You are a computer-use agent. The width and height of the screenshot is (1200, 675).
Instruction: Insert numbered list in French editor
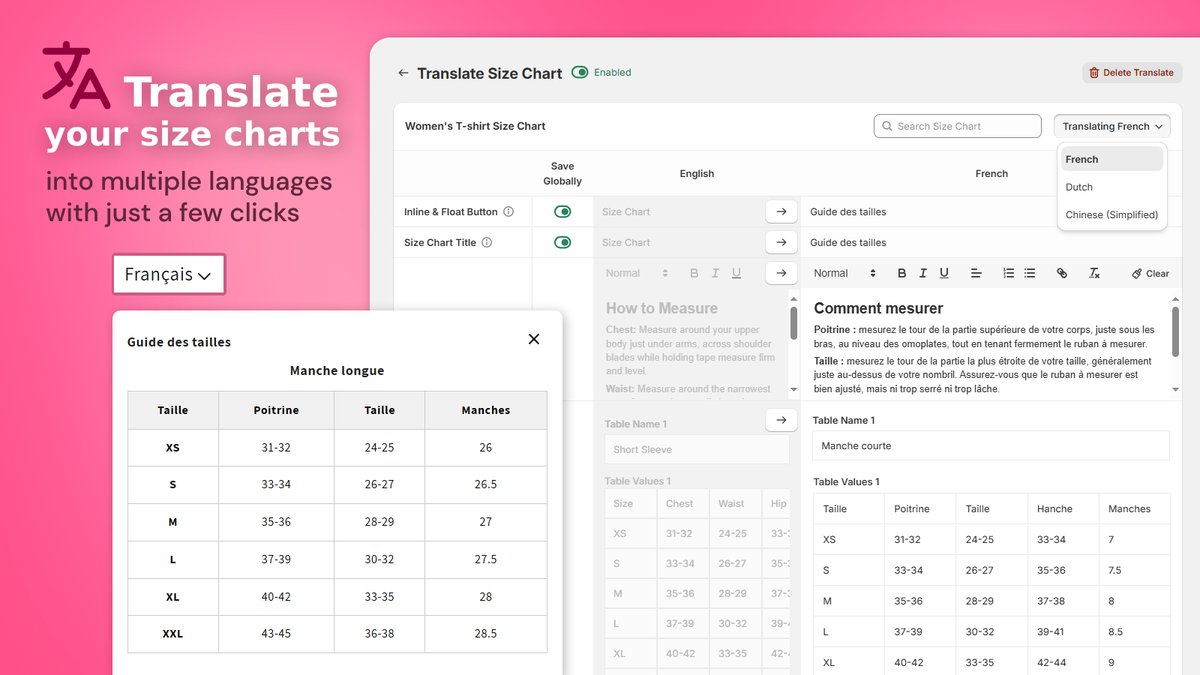pos(1008,273)
